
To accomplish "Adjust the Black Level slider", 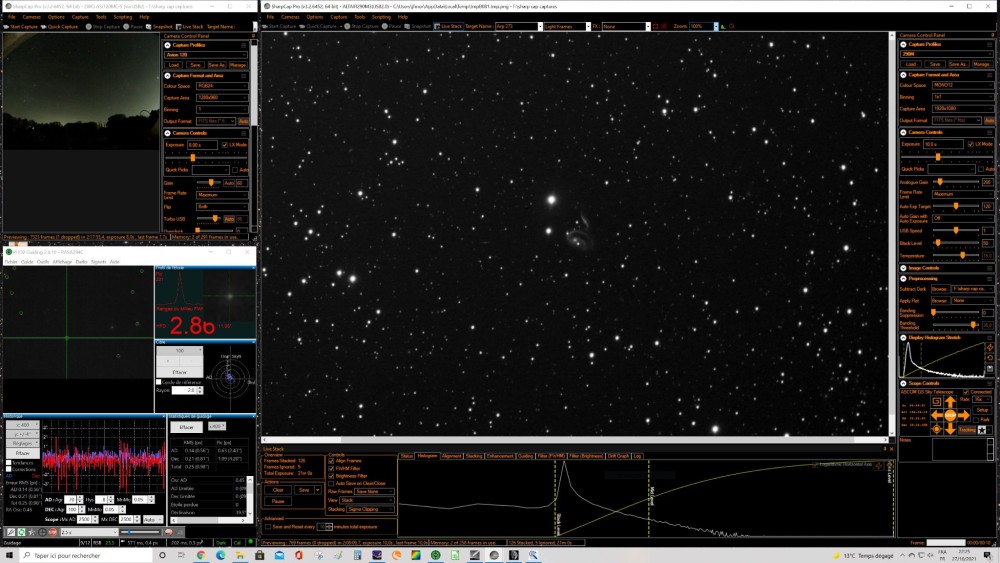I will click(955, 243).
